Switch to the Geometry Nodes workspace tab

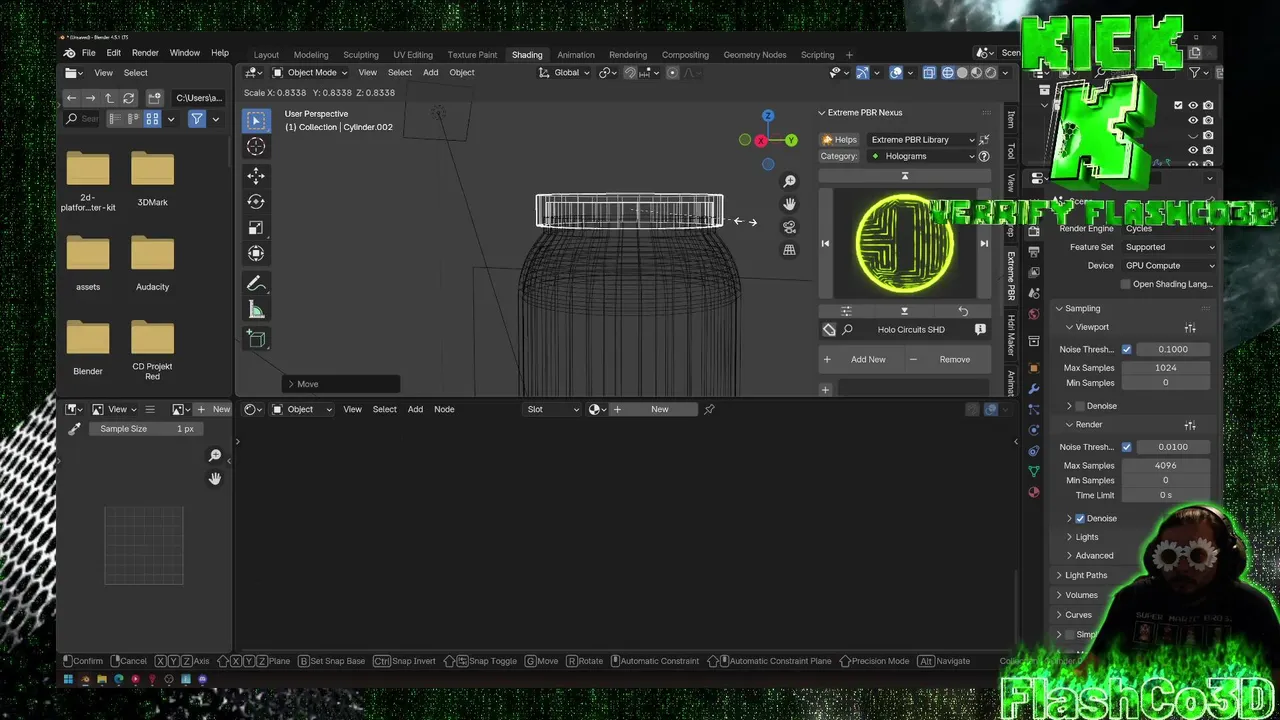755,55
